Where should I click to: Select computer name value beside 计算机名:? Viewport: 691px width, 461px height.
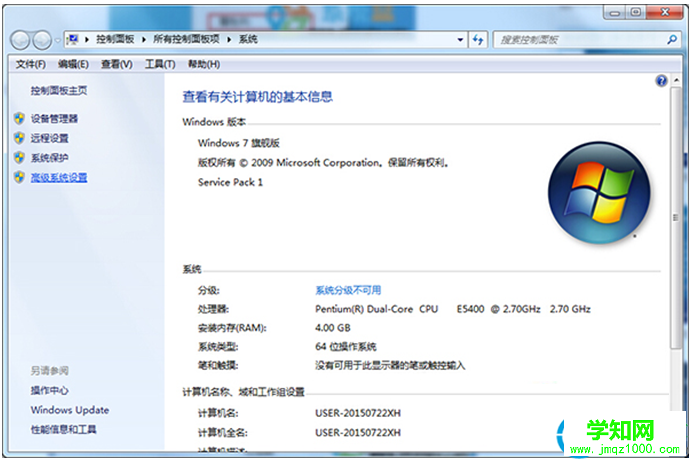358,413
